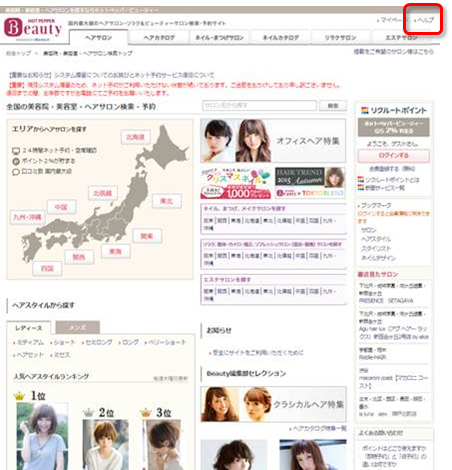Open the ベリーショート hairstyle link
Viewport: 452px width, 470px height.
(167, 342)
